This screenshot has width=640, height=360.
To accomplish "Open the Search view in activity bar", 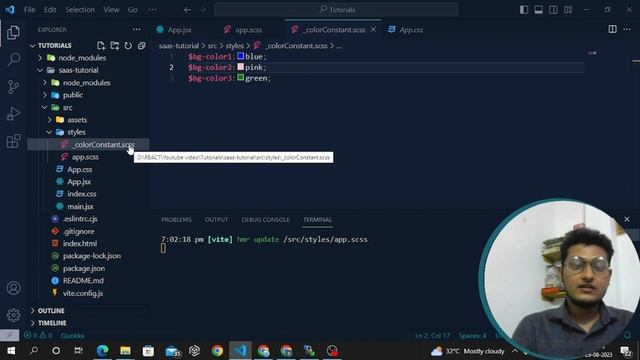I will [x=13, y=60].
